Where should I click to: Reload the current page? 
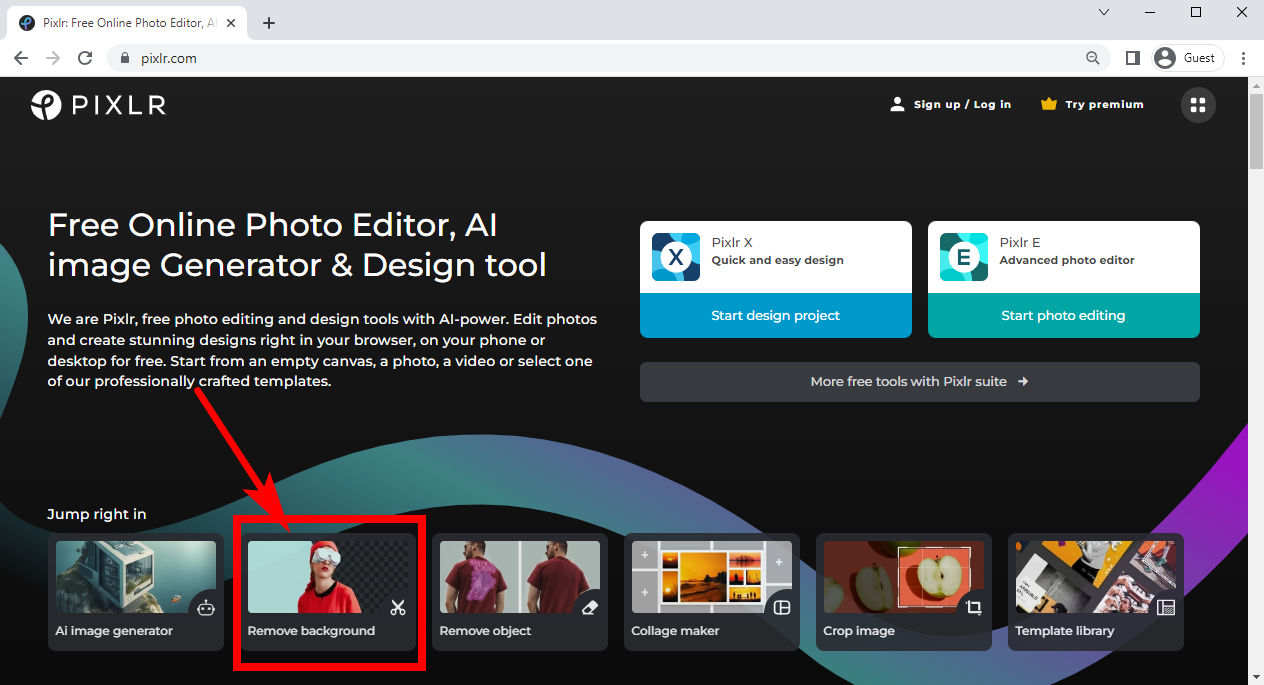coord(85,58)
